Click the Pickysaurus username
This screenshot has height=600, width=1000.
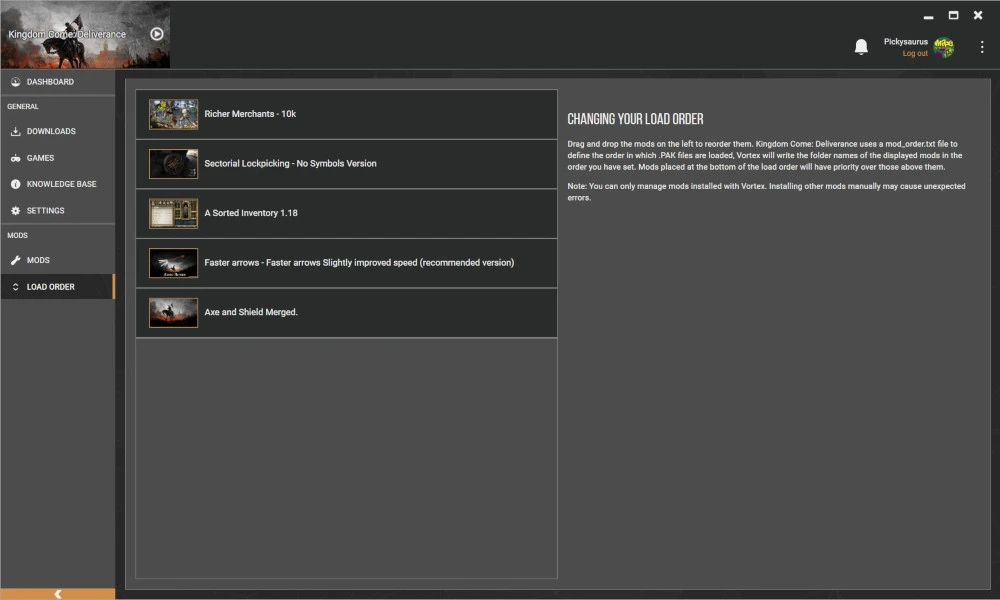point(905,42)
